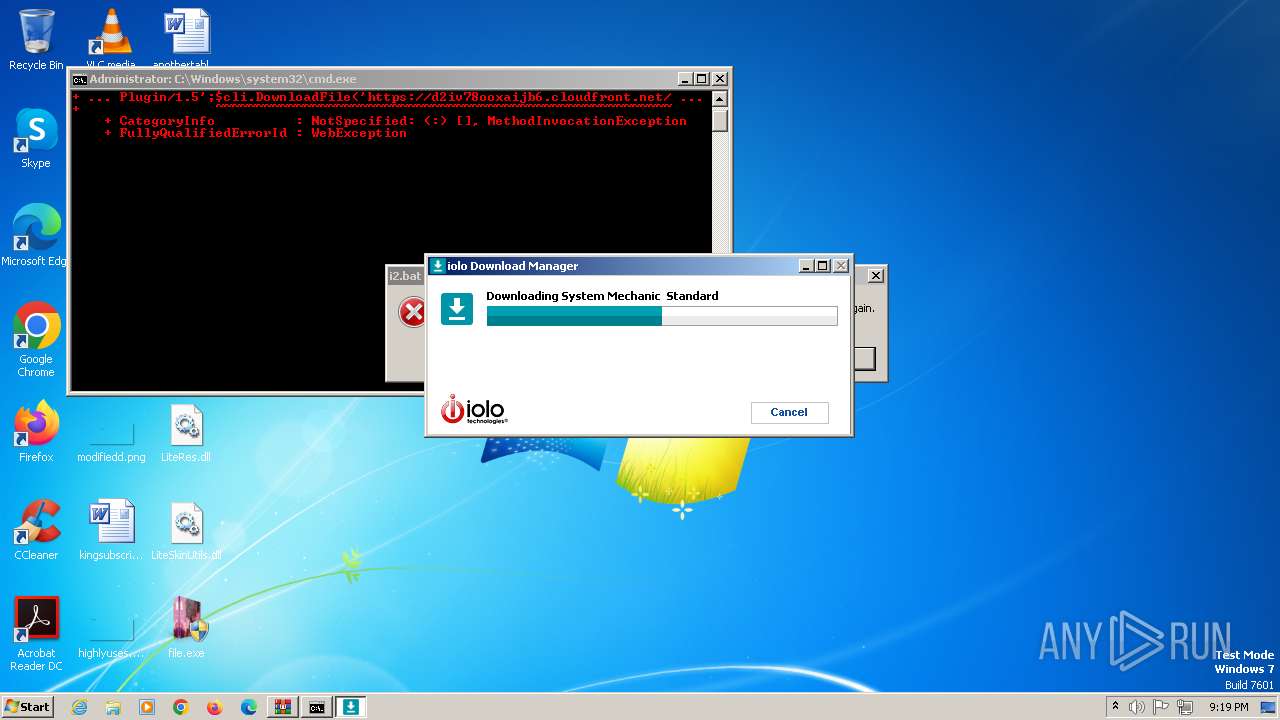1280x720 pixels.
Task: Click the download progress bar
Action: pyautogui.click(x=661, y=316)
